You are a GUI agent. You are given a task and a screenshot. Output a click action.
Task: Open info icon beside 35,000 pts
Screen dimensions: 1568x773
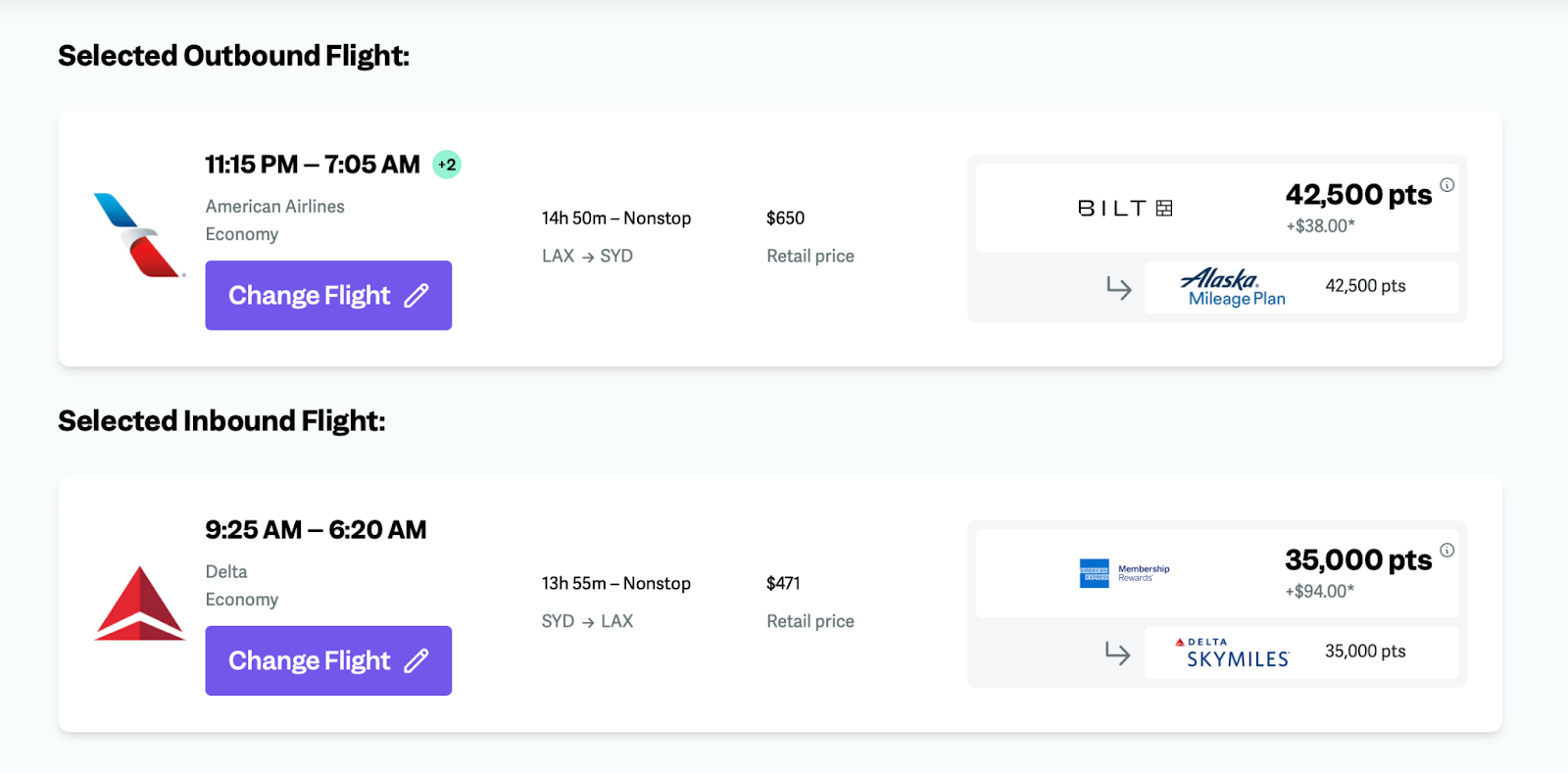click(1446, 551)
